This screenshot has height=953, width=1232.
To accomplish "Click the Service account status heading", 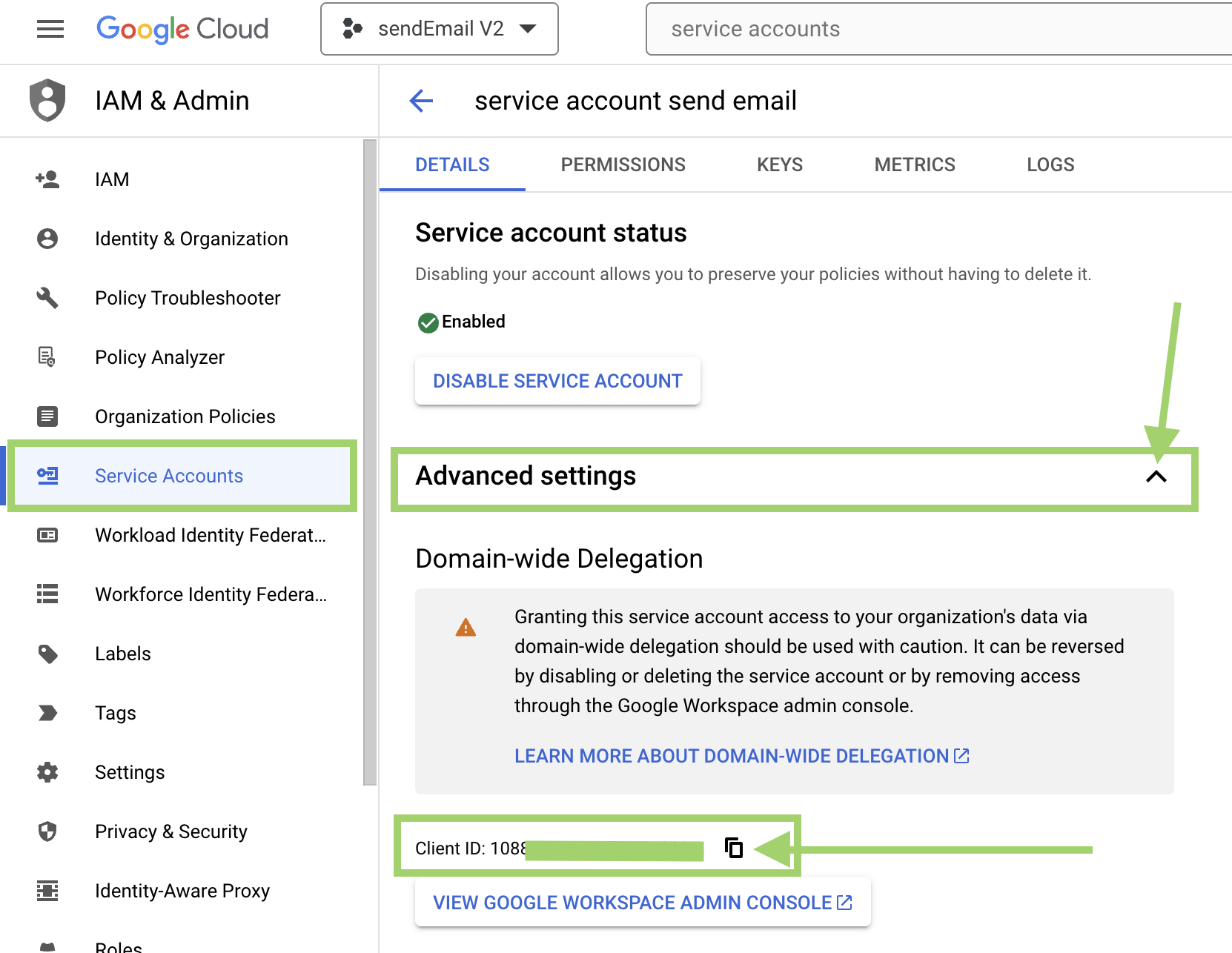I will (x=551, y=233).
